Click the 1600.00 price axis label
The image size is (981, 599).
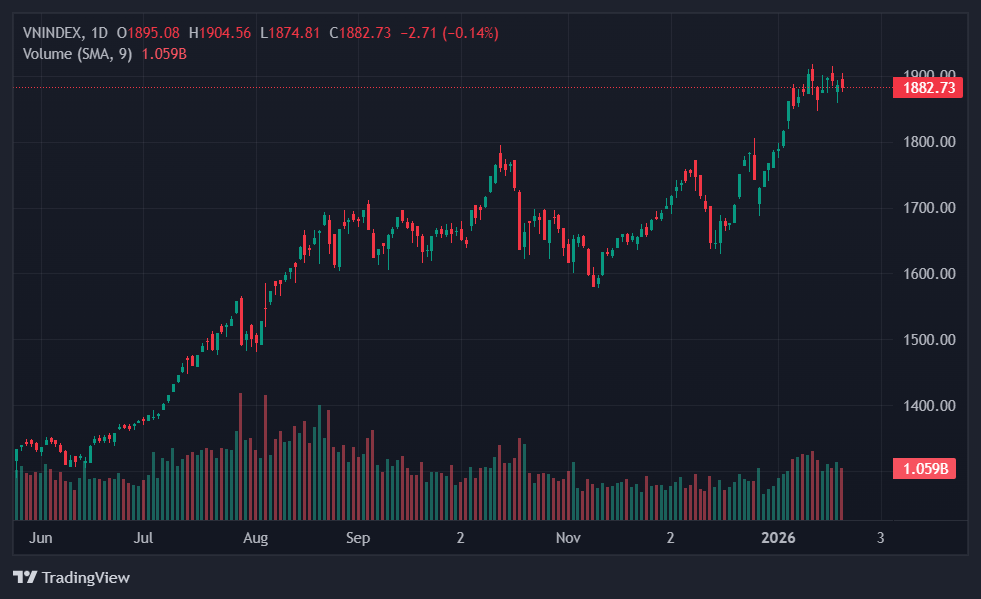click(928, 274)
